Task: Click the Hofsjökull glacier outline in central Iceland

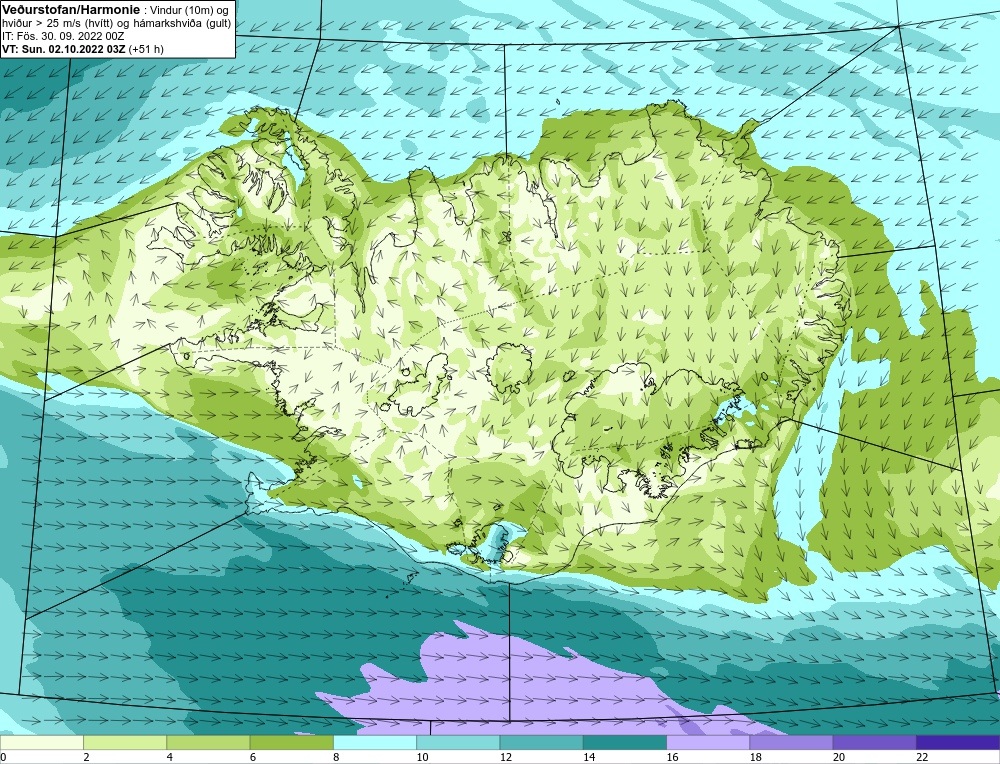Action: [509, 366]
